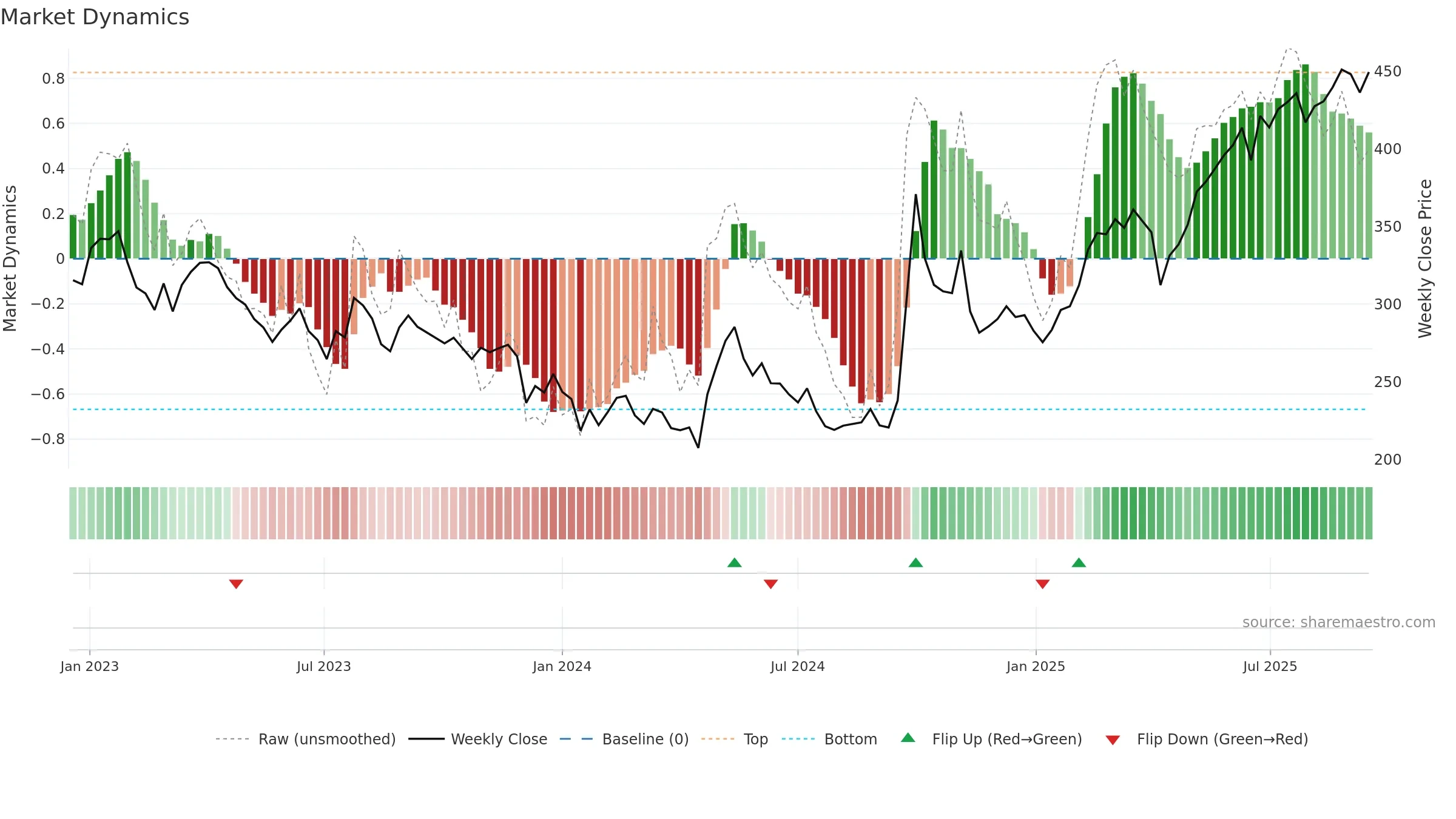Image resolution: width=1456 pixels, height=819 pixels.
Task: Click the flip up marker near October 2024
Action: click(x=916, y=562)
